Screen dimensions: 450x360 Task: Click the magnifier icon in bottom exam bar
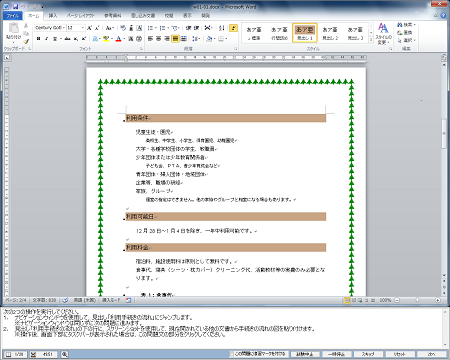point(64,354)
